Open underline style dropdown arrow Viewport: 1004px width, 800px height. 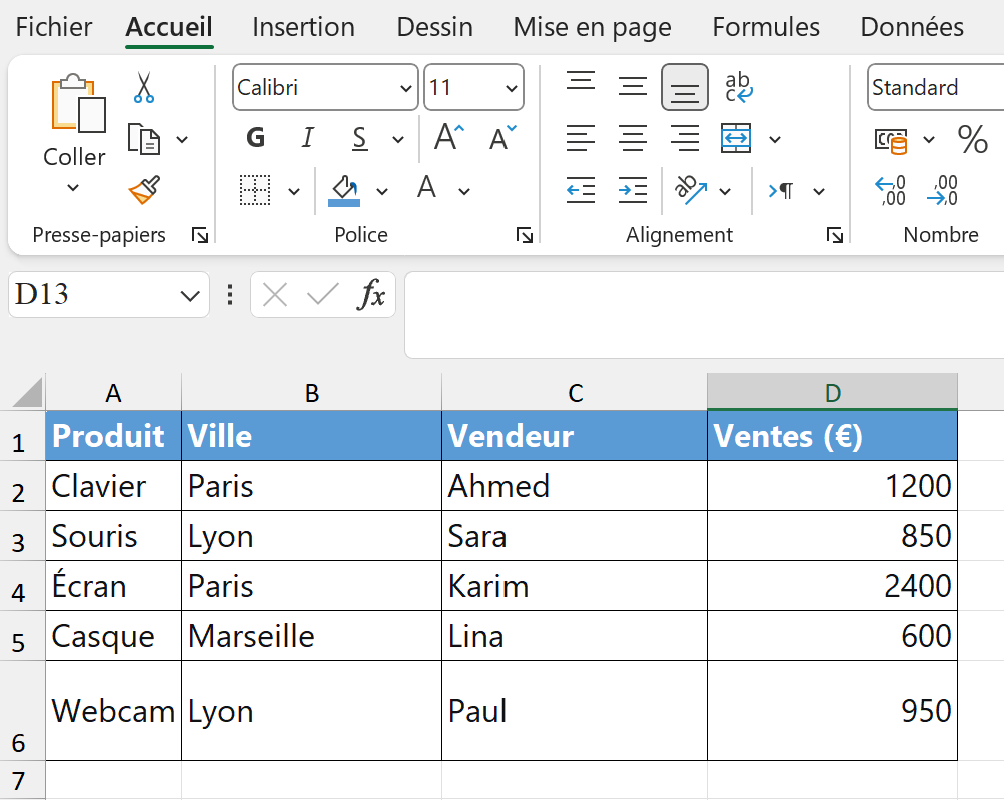398,139
